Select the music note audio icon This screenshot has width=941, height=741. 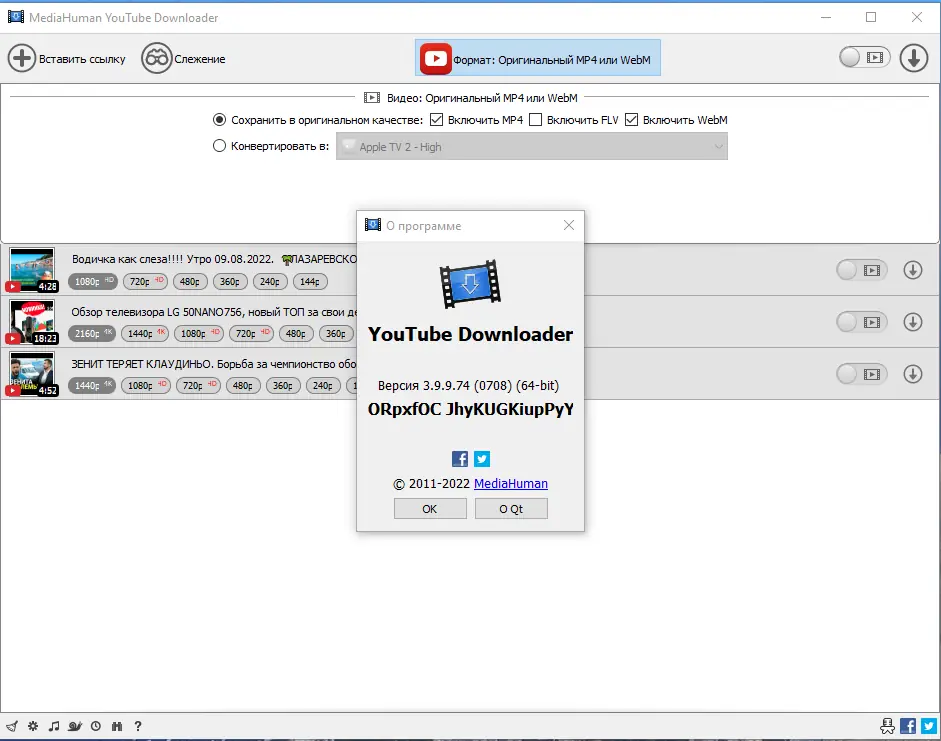coord(53,726)
